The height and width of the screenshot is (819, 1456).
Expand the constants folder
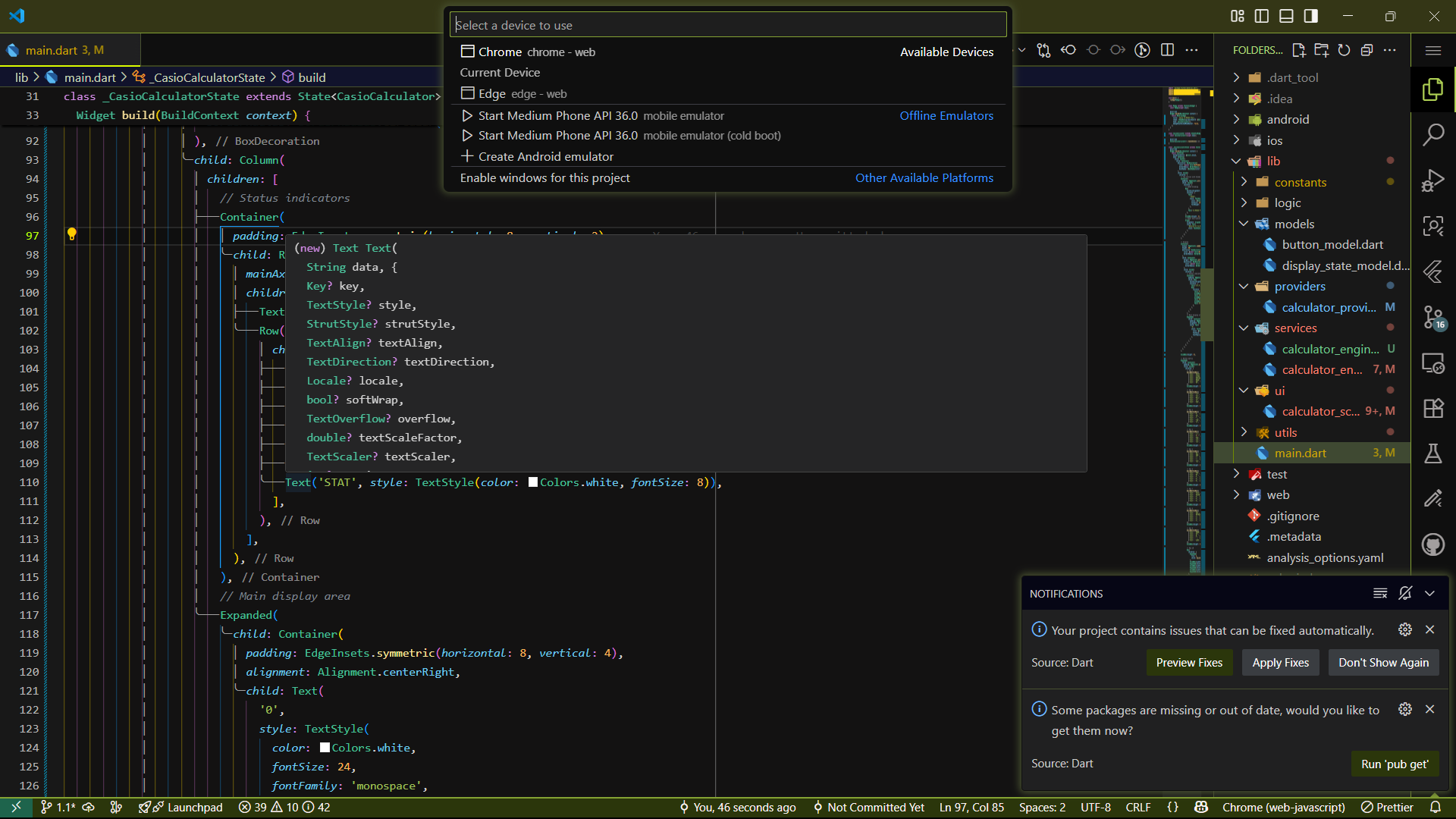1300,182
